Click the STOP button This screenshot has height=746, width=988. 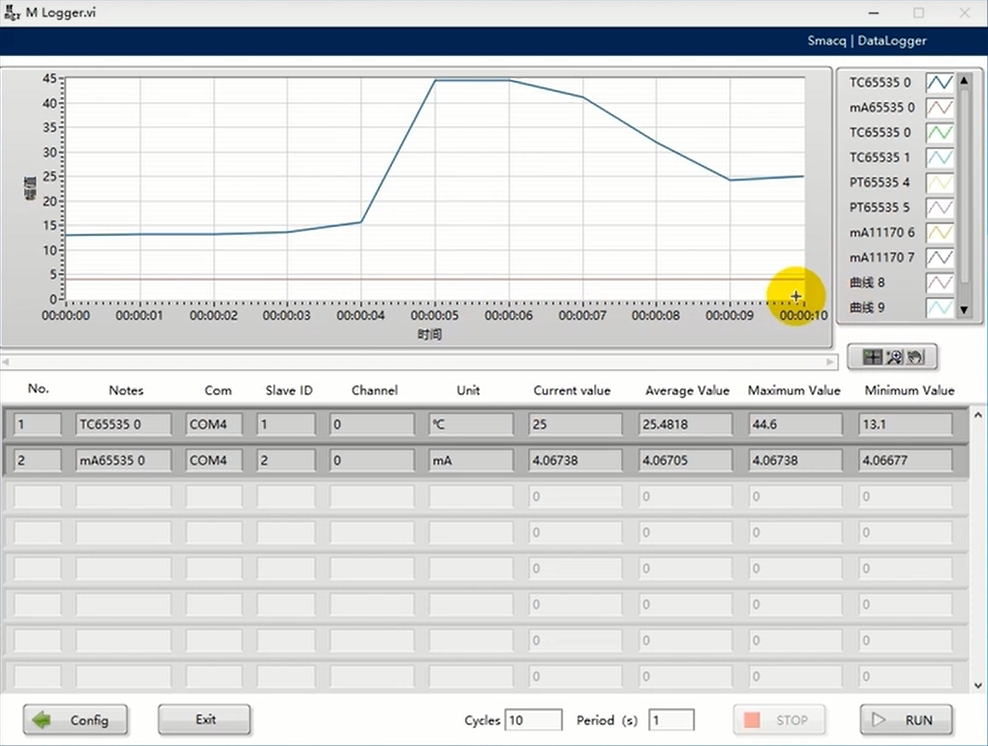point(780,720)
